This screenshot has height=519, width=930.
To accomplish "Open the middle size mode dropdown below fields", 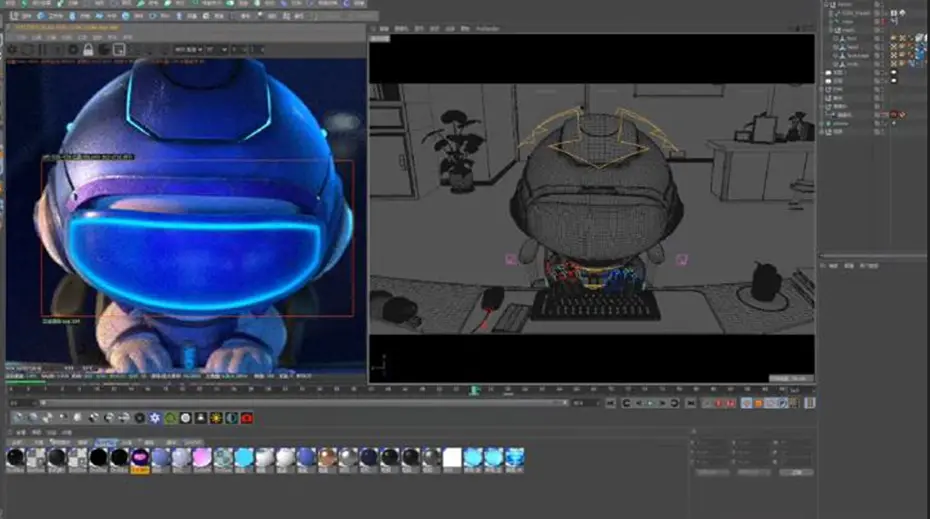I will pyautogui.click(x=753, y=472).
